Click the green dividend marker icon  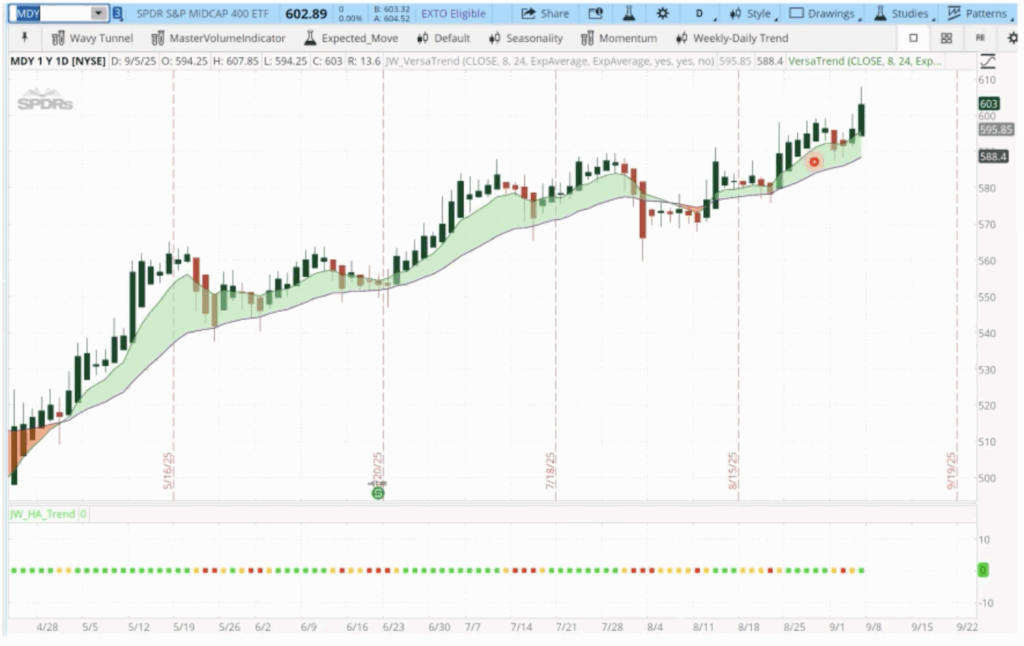pos(377,493)
